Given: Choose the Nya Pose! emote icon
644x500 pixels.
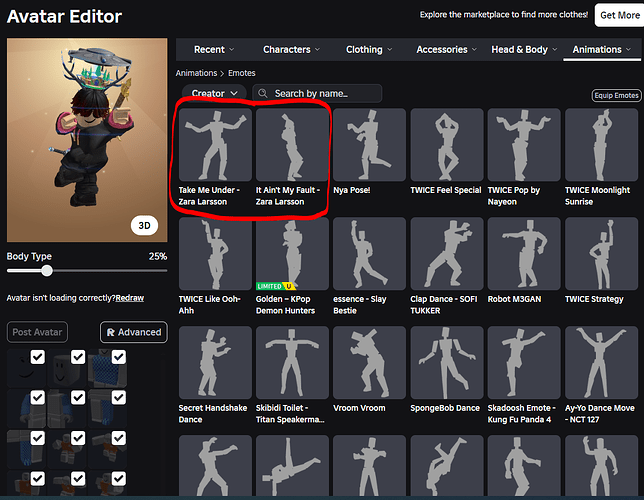Looking at the screenshot, I should [x=369, y=145].
